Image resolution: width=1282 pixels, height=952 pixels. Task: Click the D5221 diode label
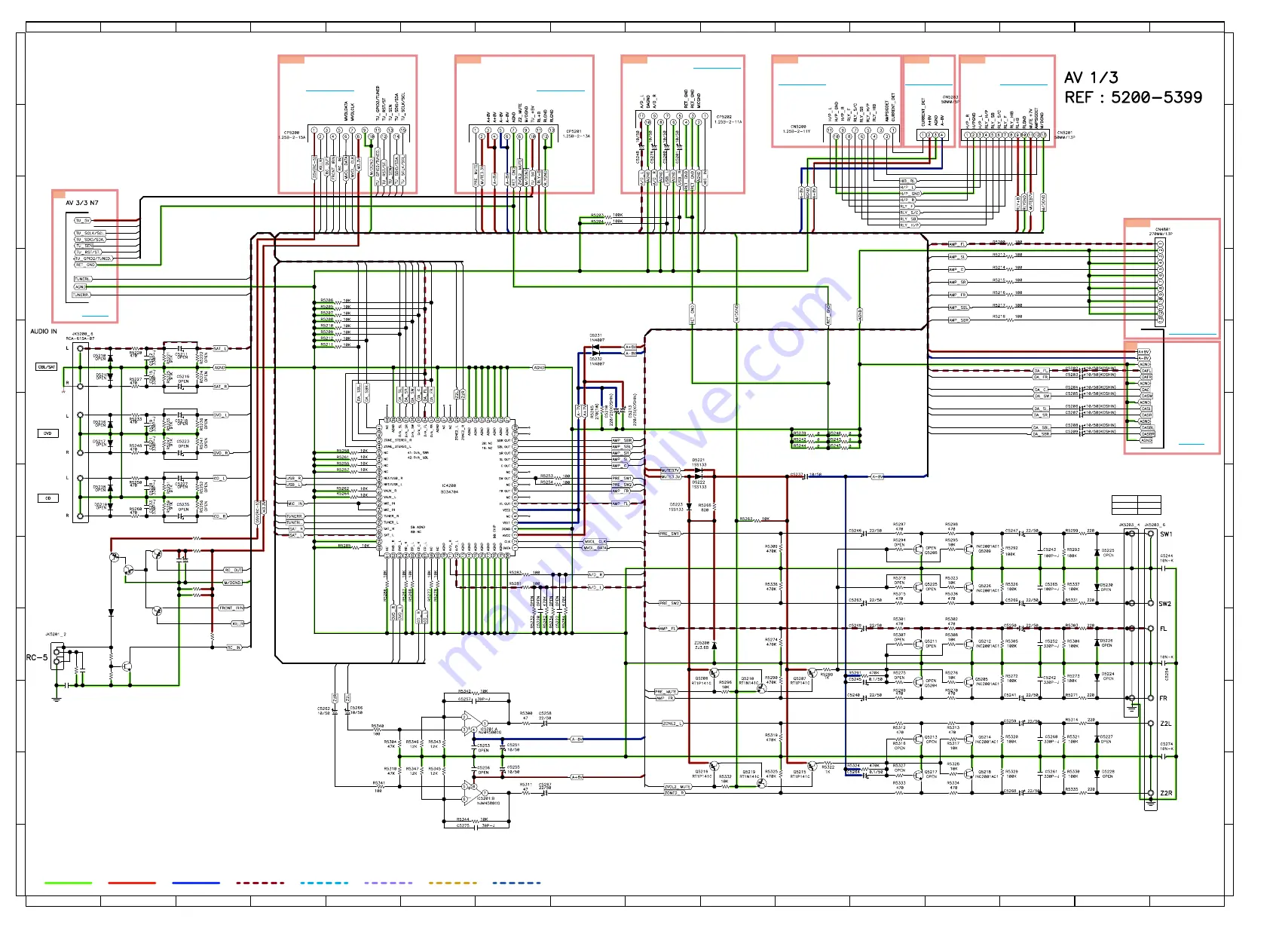699,460
